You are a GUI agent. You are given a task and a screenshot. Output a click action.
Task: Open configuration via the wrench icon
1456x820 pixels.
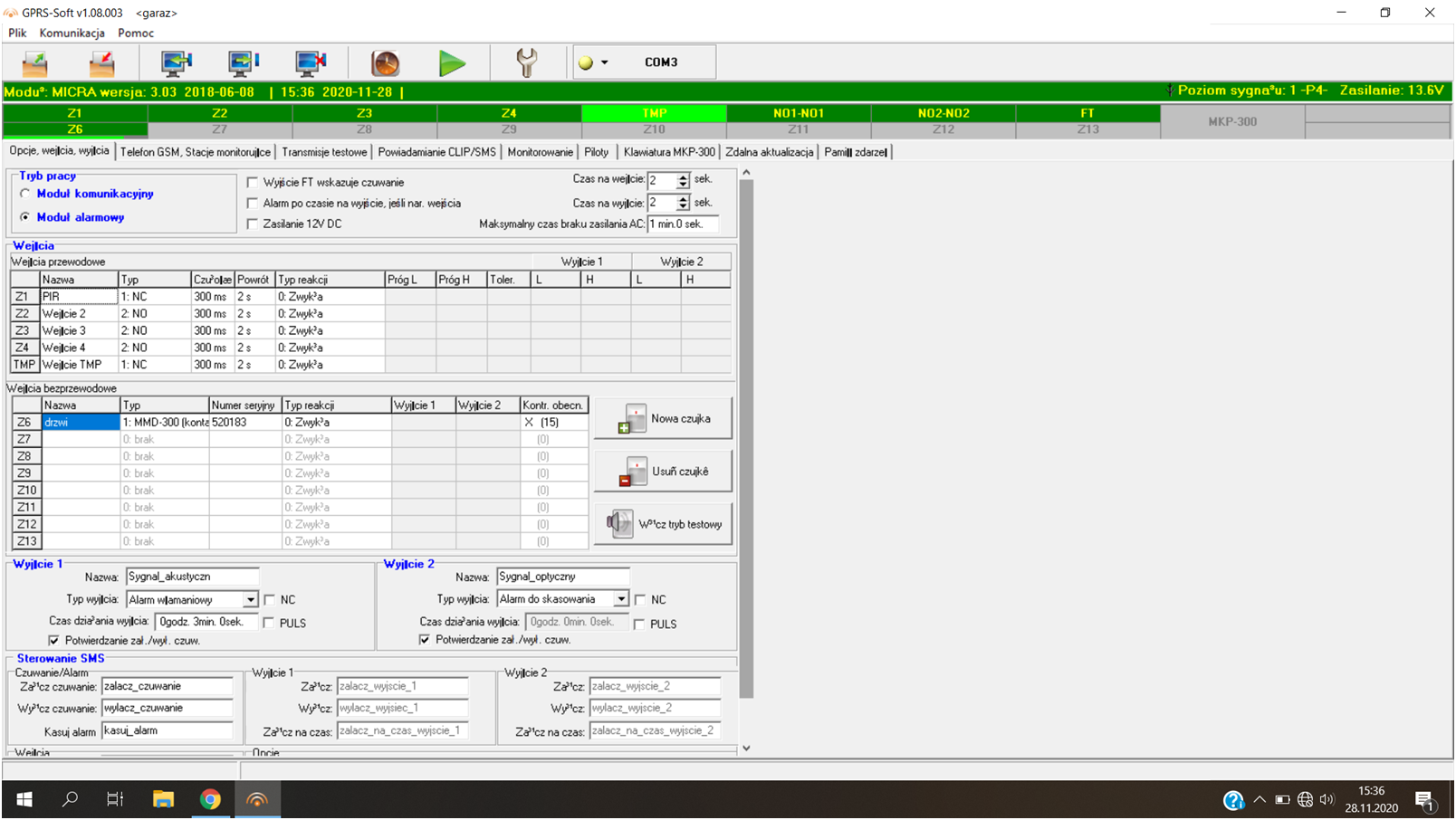coord(526,62)
